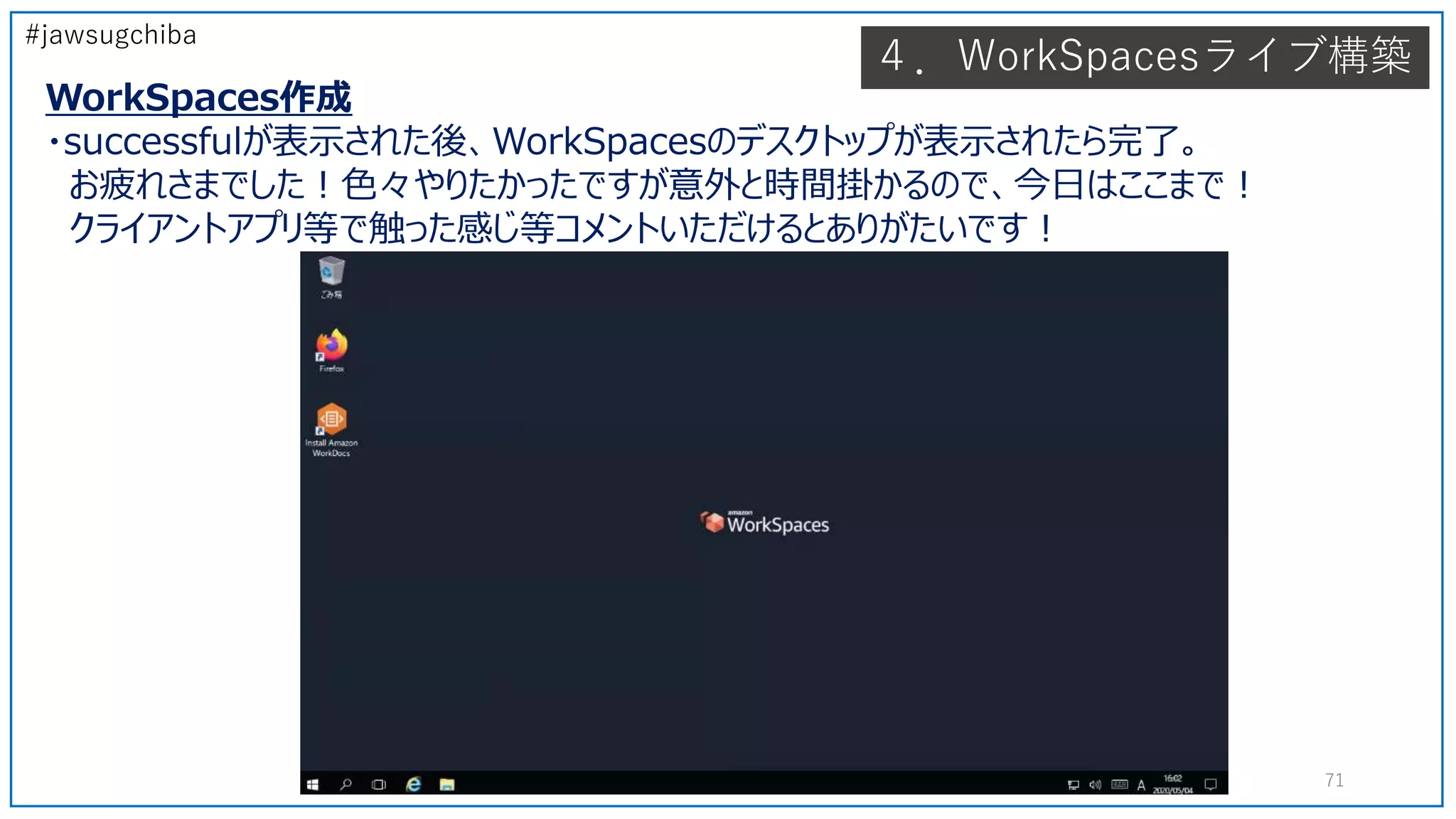Open the taskbar search magnifier
Screen dimensions: 1456x819
click(346, 785)
